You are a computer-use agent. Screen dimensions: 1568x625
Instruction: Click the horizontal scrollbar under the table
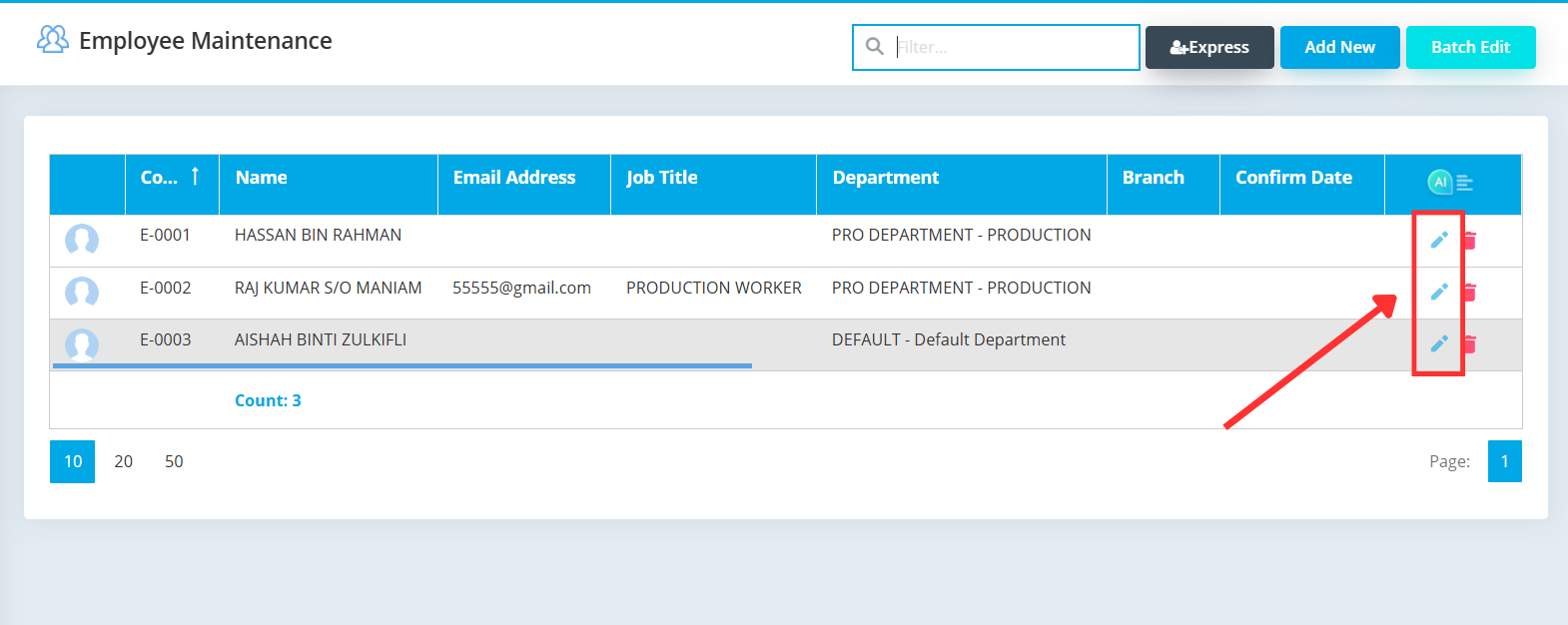click(402, 366)
